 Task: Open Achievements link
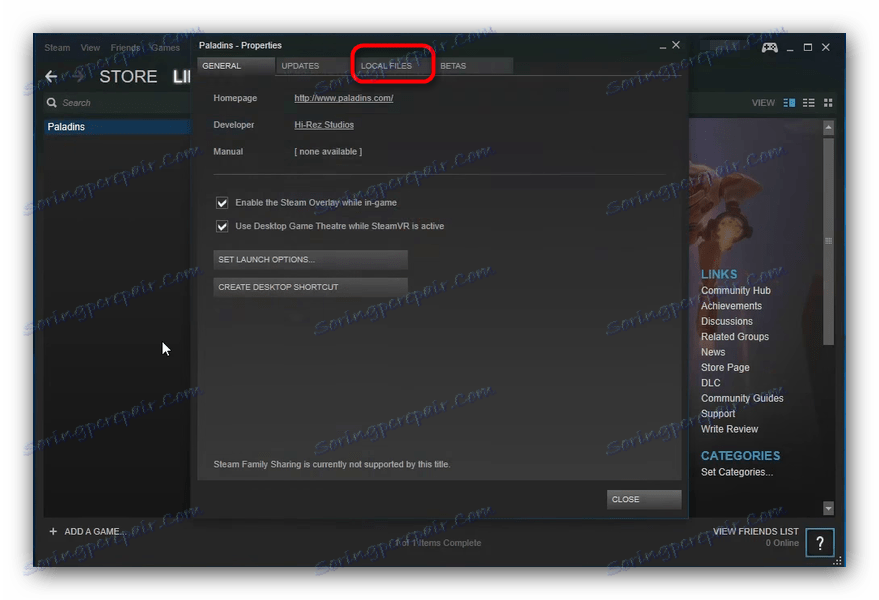pyautogui.click(x=731, y=306)
